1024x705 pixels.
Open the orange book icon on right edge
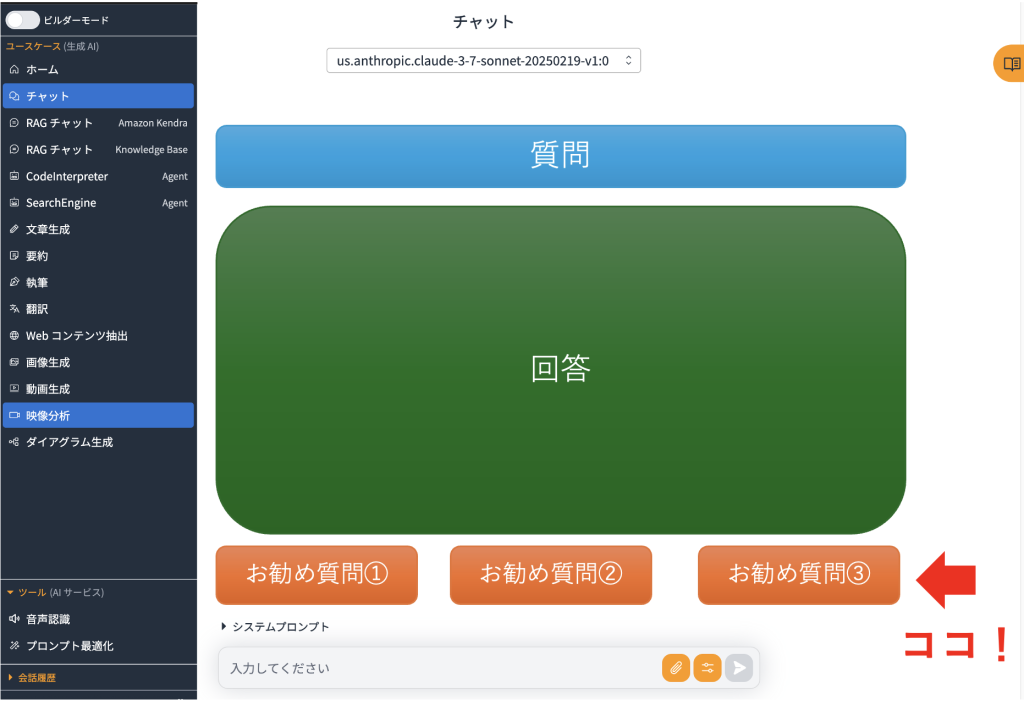tap(1011, 64)
